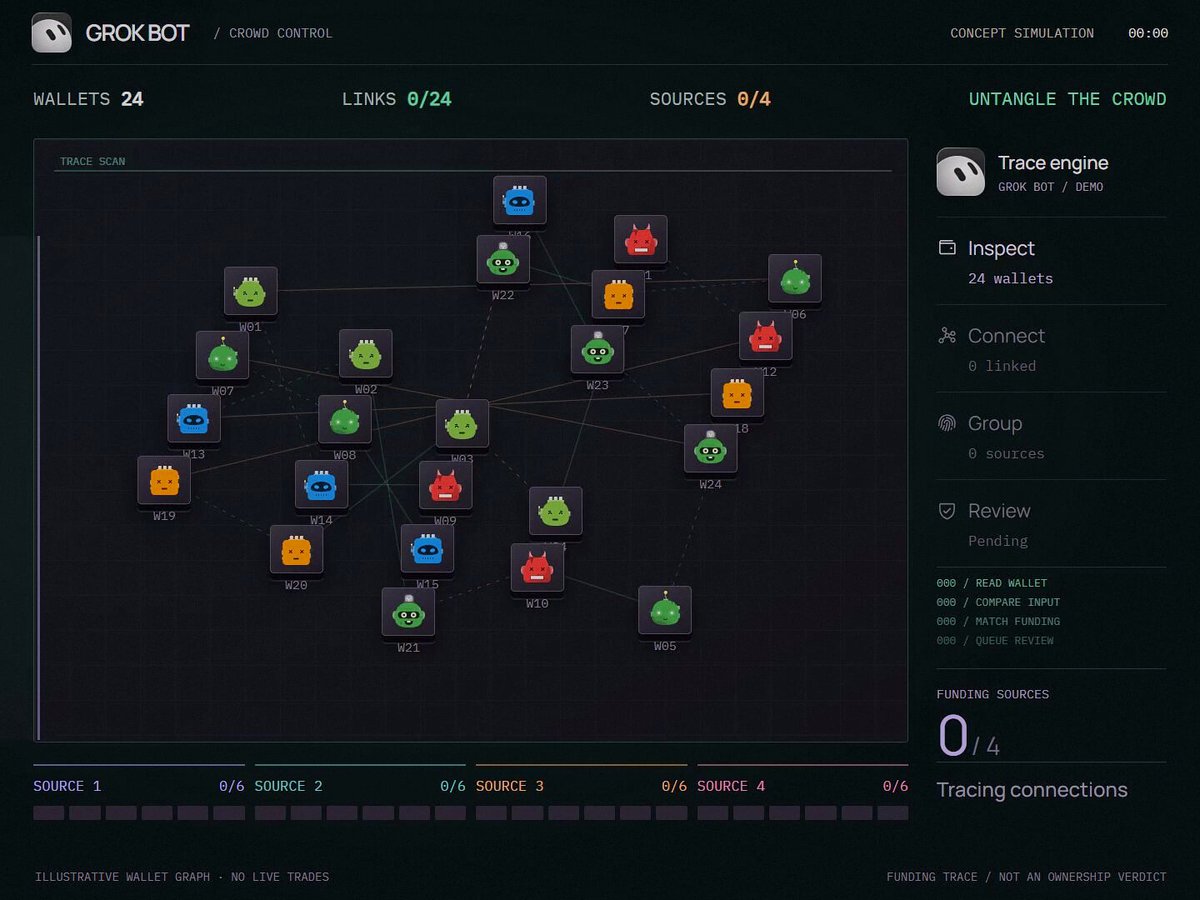This screenshot has height=900, width=1200.
Task: Click the FUNDING SOURCES heading
Action: click(993, 694)
